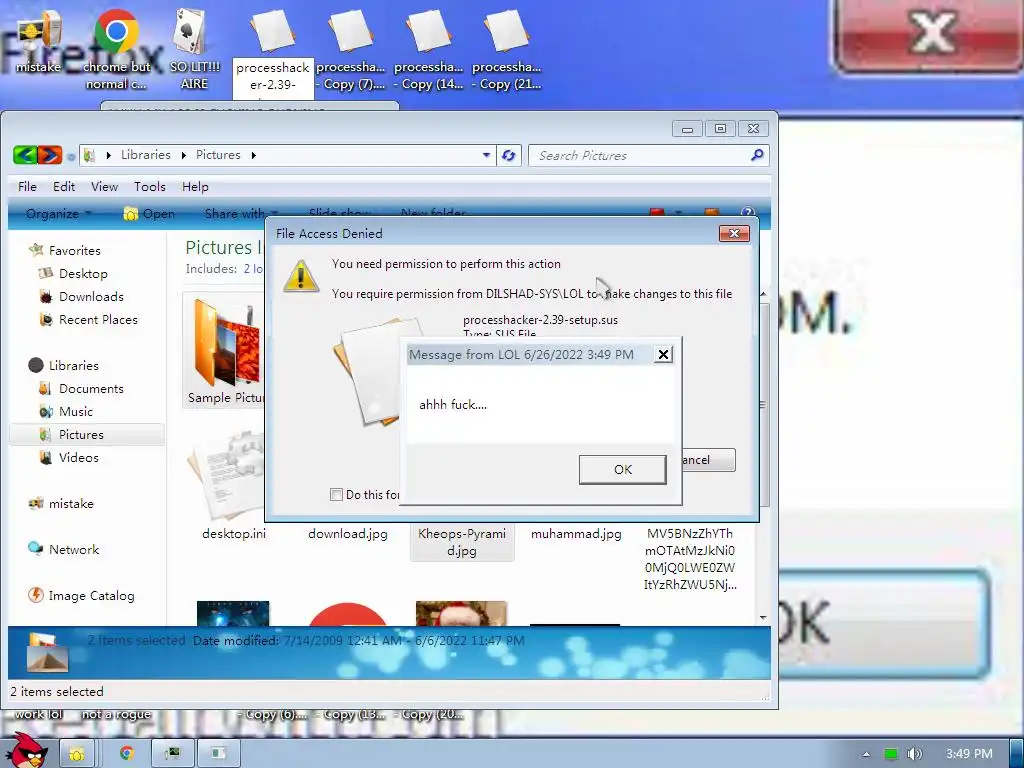Select Network in navigation pane
The width and height of the screenshot is (1024, 768).
73,550
